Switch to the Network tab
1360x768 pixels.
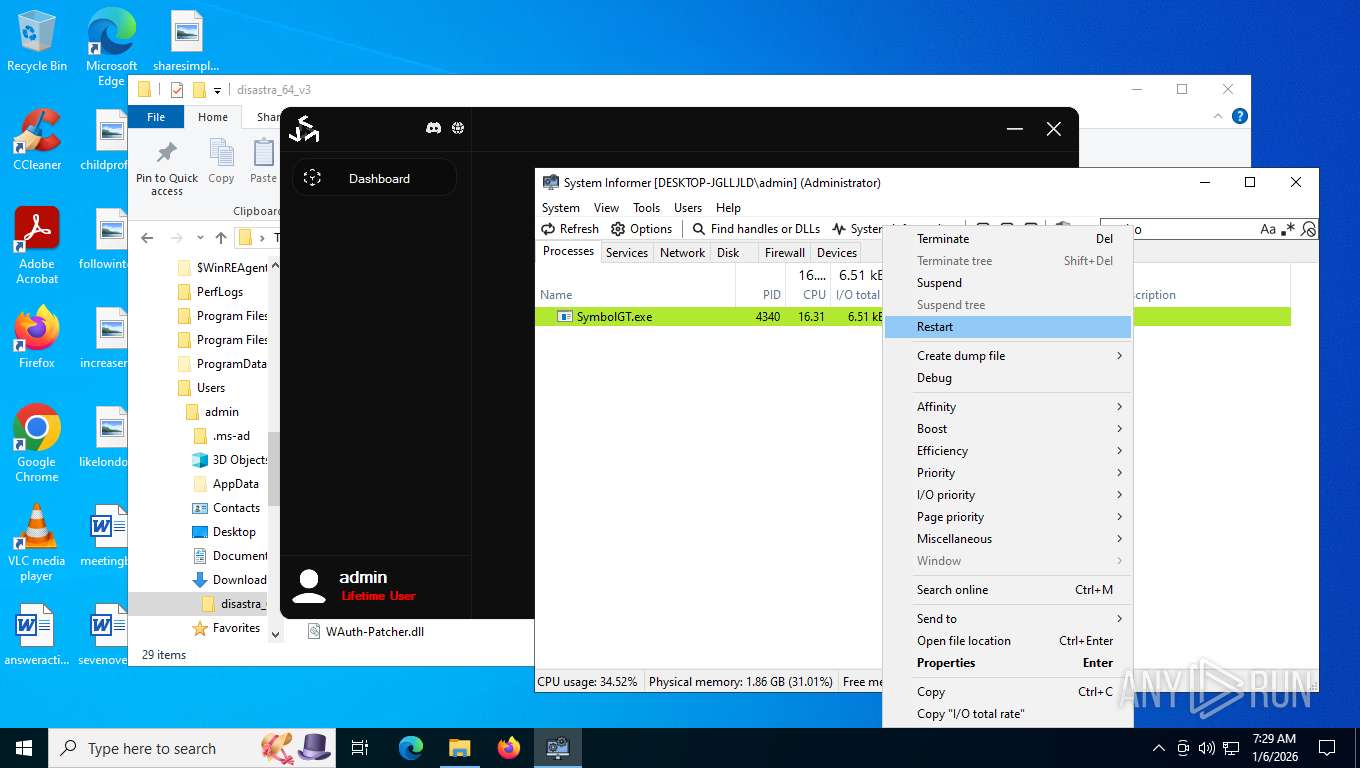click(x=682, y=253)
